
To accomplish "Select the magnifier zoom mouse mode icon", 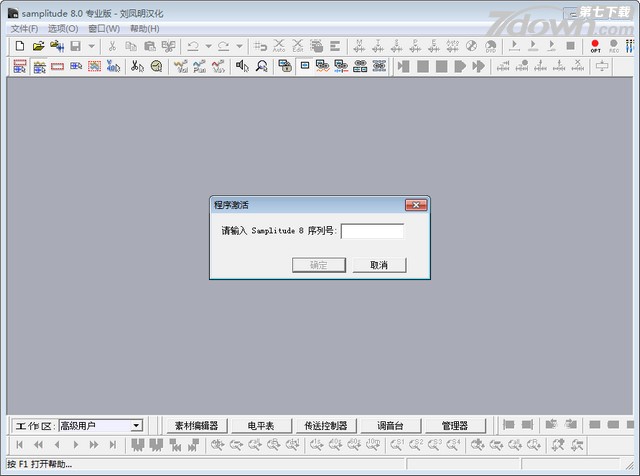I will pos(261,66).
